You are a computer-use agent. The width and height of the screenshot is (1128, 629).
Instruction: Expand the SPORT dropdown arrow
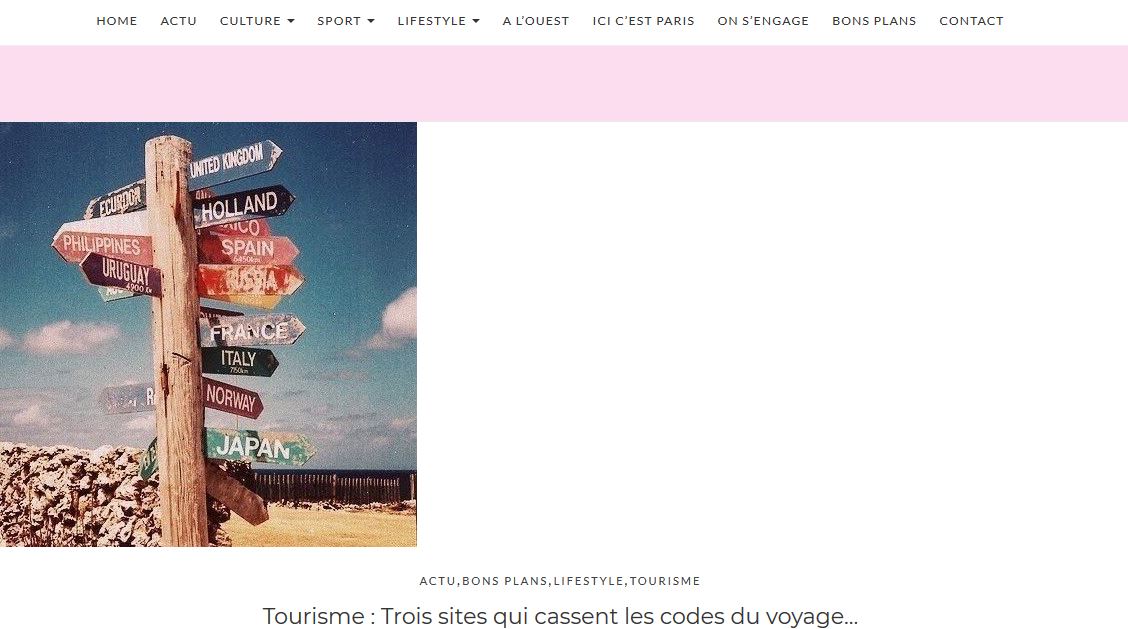click(x=371, y=22)
